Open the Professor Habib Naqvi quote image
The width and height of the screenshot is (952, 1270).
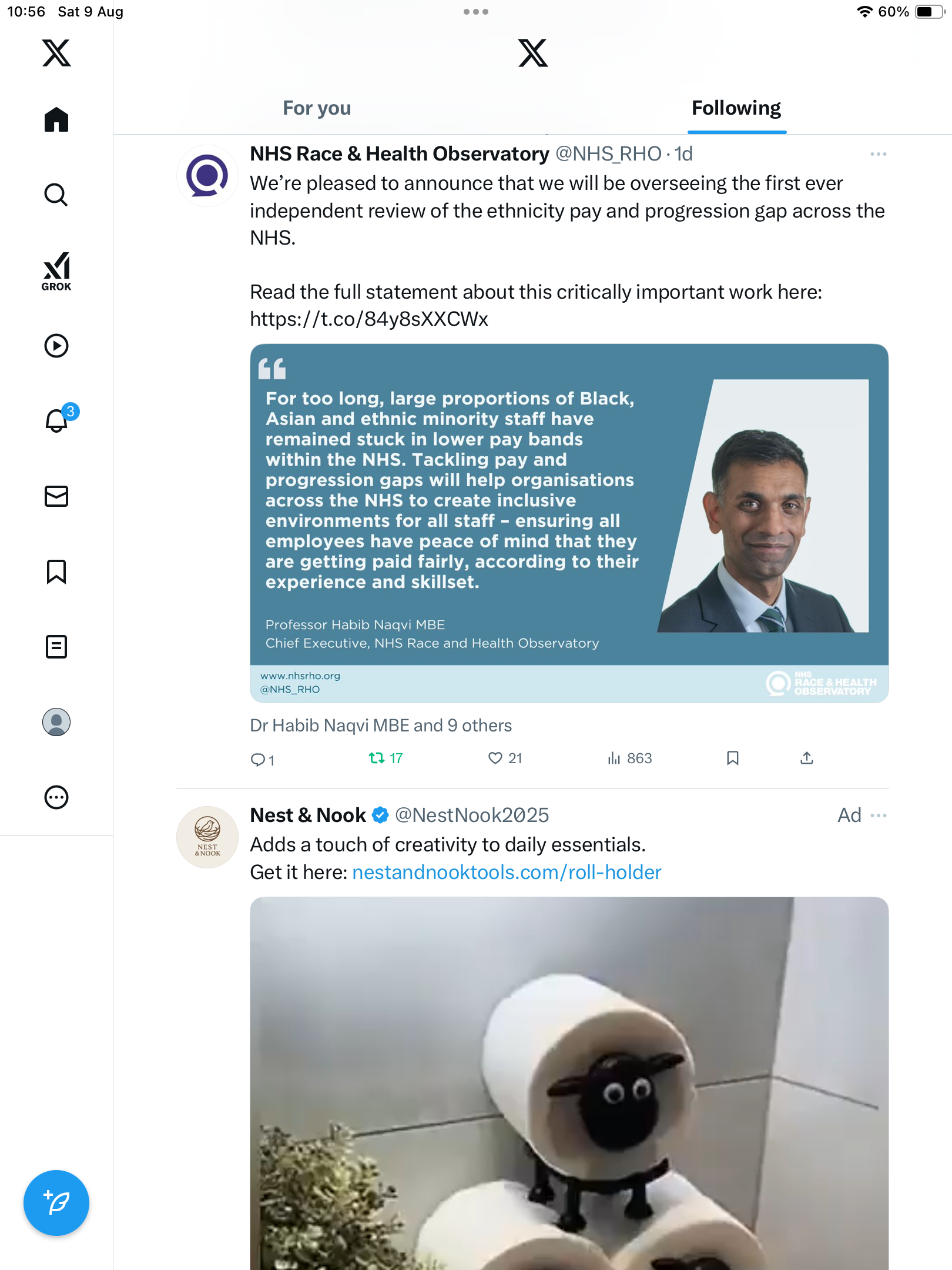(569, 523)
